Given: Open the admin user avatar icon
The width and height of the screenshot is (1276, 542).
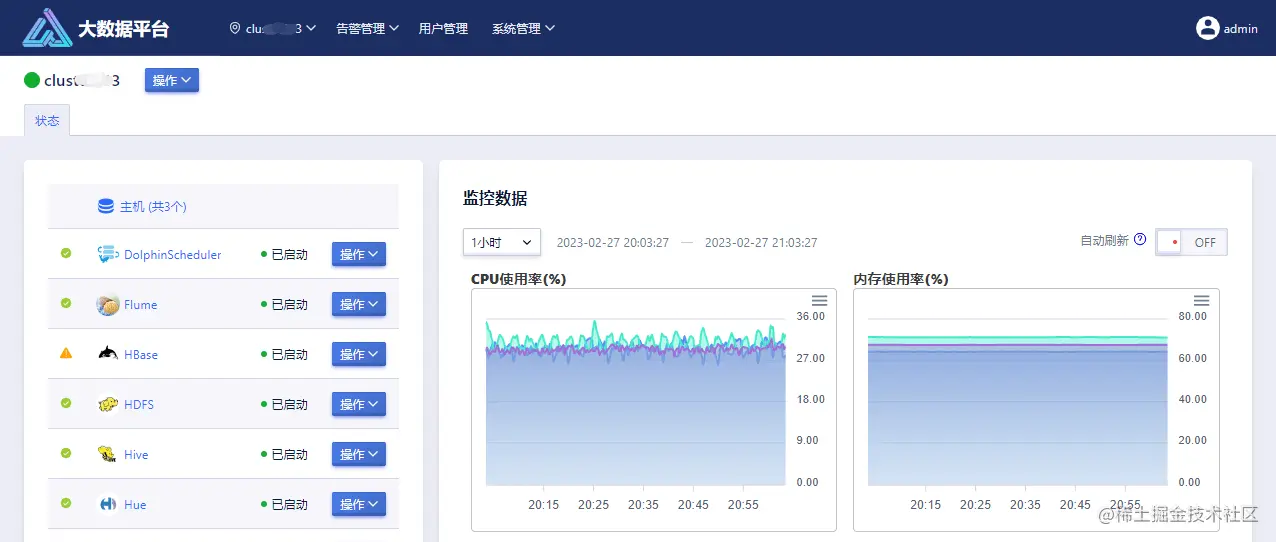Looking at the screenshot, I should tap(1208, 28).
